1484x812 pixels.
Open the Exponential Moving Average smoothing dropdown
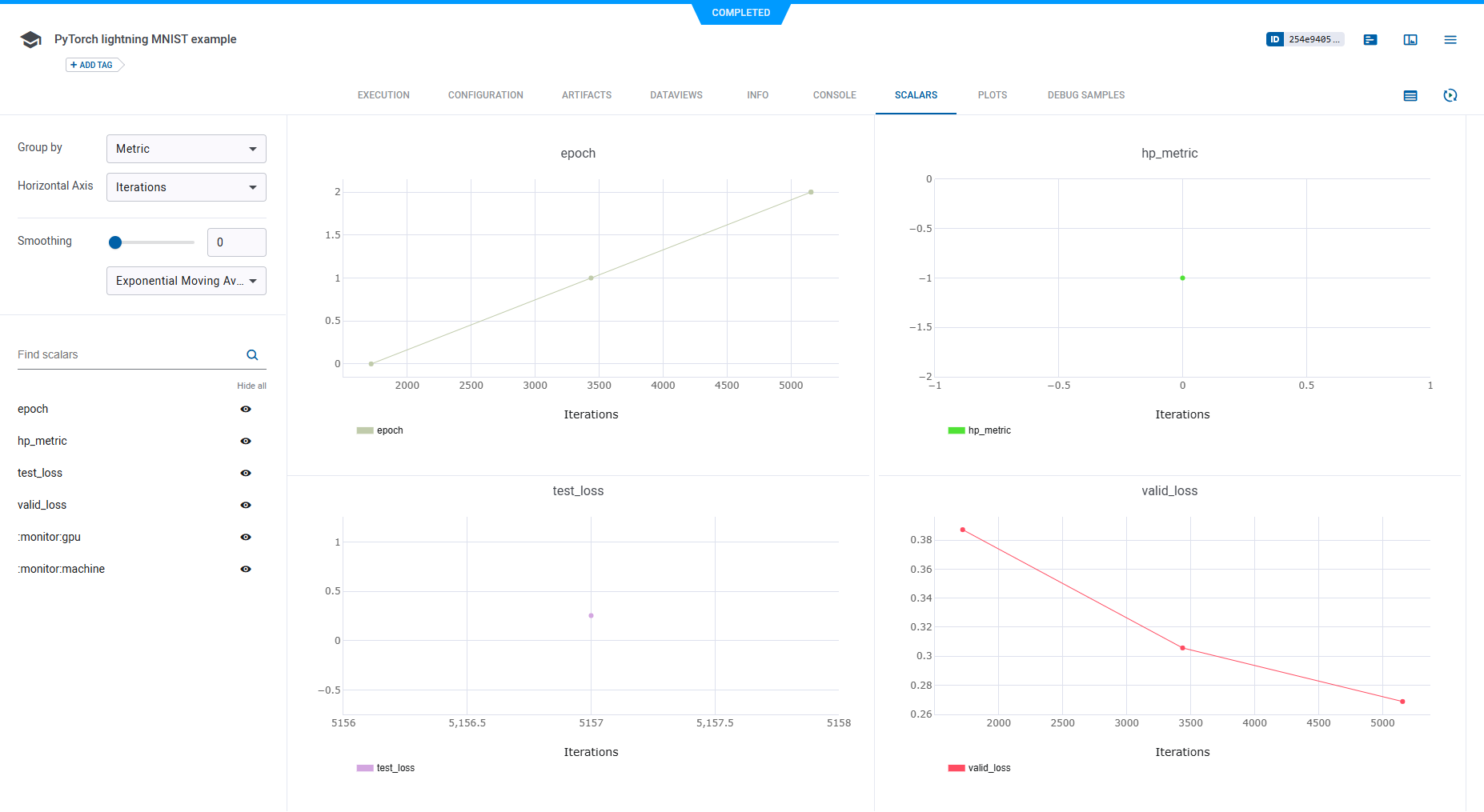point(186,281)
